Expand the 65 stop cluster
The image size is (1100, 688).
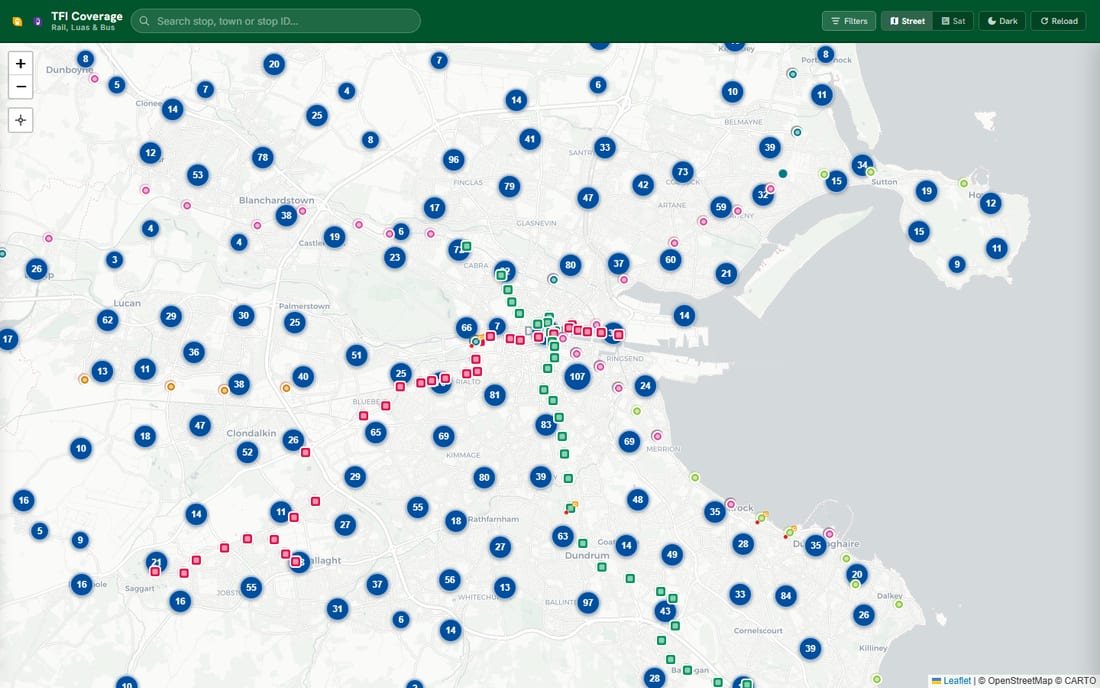pos(375,433)
